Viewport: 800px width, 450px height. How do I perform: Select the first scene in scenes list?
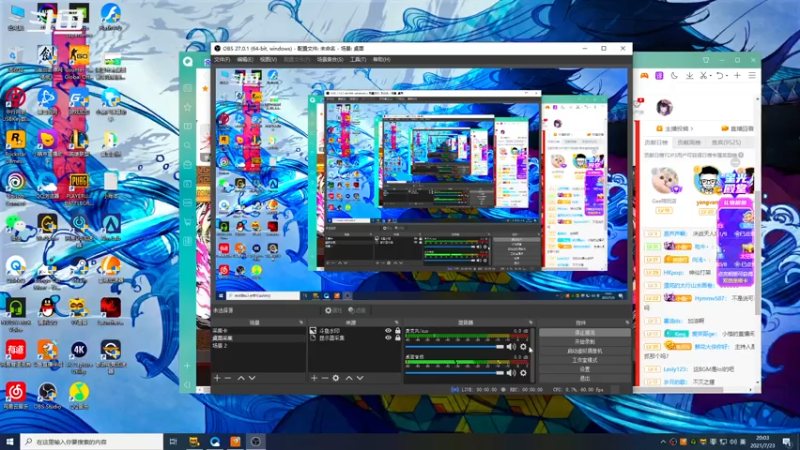259,331
